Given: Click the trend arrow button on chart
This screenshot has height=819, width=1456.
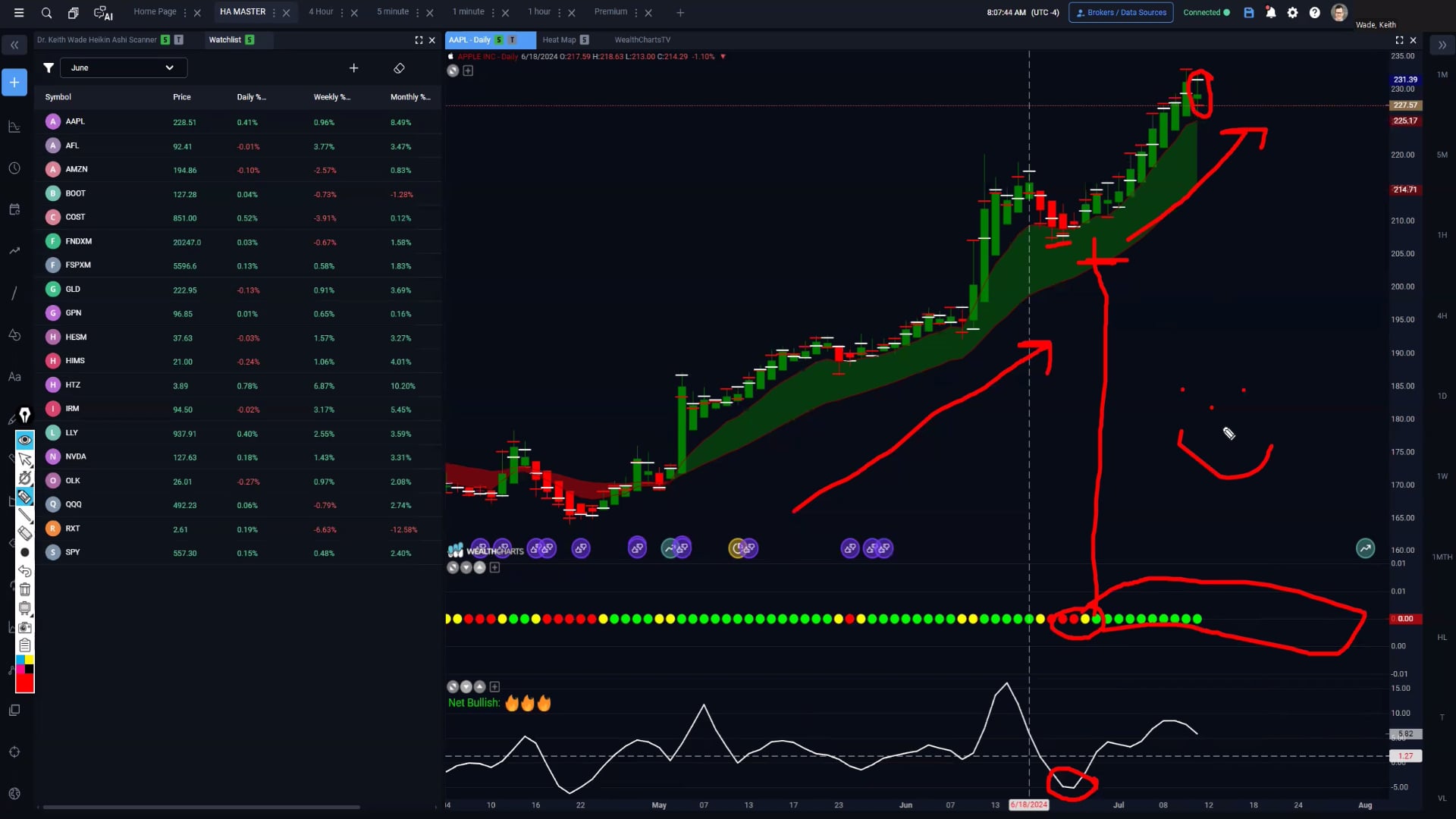Looking at the screenshot, I should (x=1365, y=548).
